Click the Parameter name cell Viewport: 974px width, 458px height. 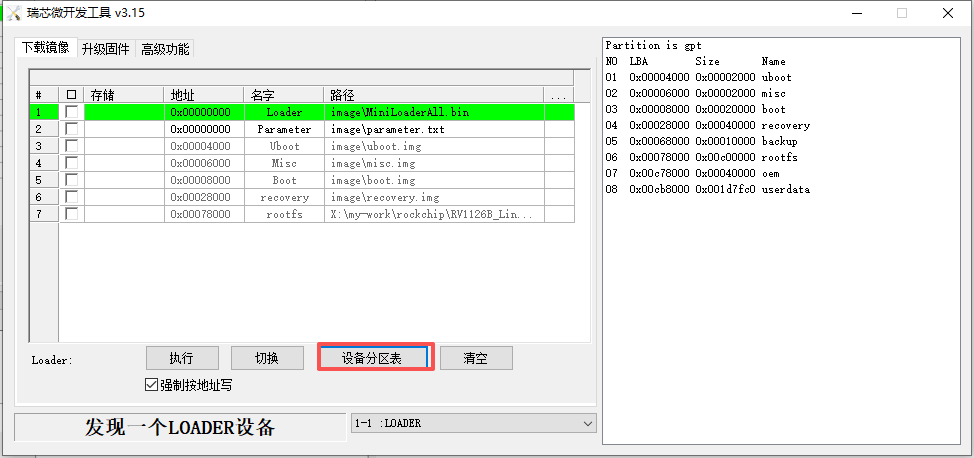coord(284,129)
